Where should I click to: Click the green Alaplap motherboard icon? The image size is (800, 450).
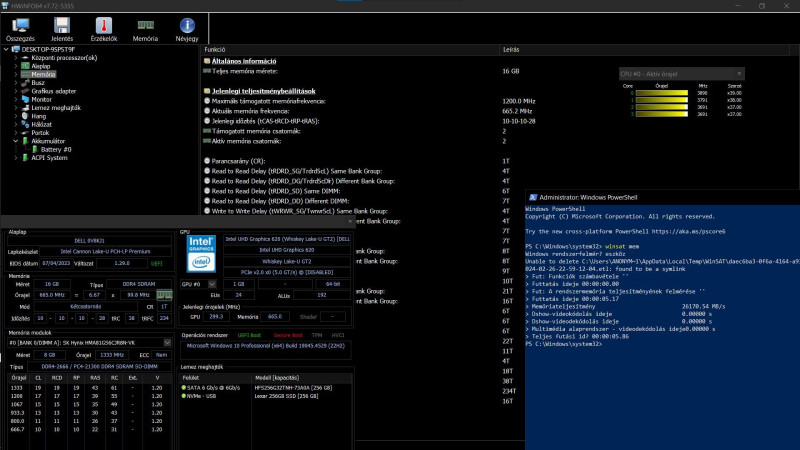(25, 66)
